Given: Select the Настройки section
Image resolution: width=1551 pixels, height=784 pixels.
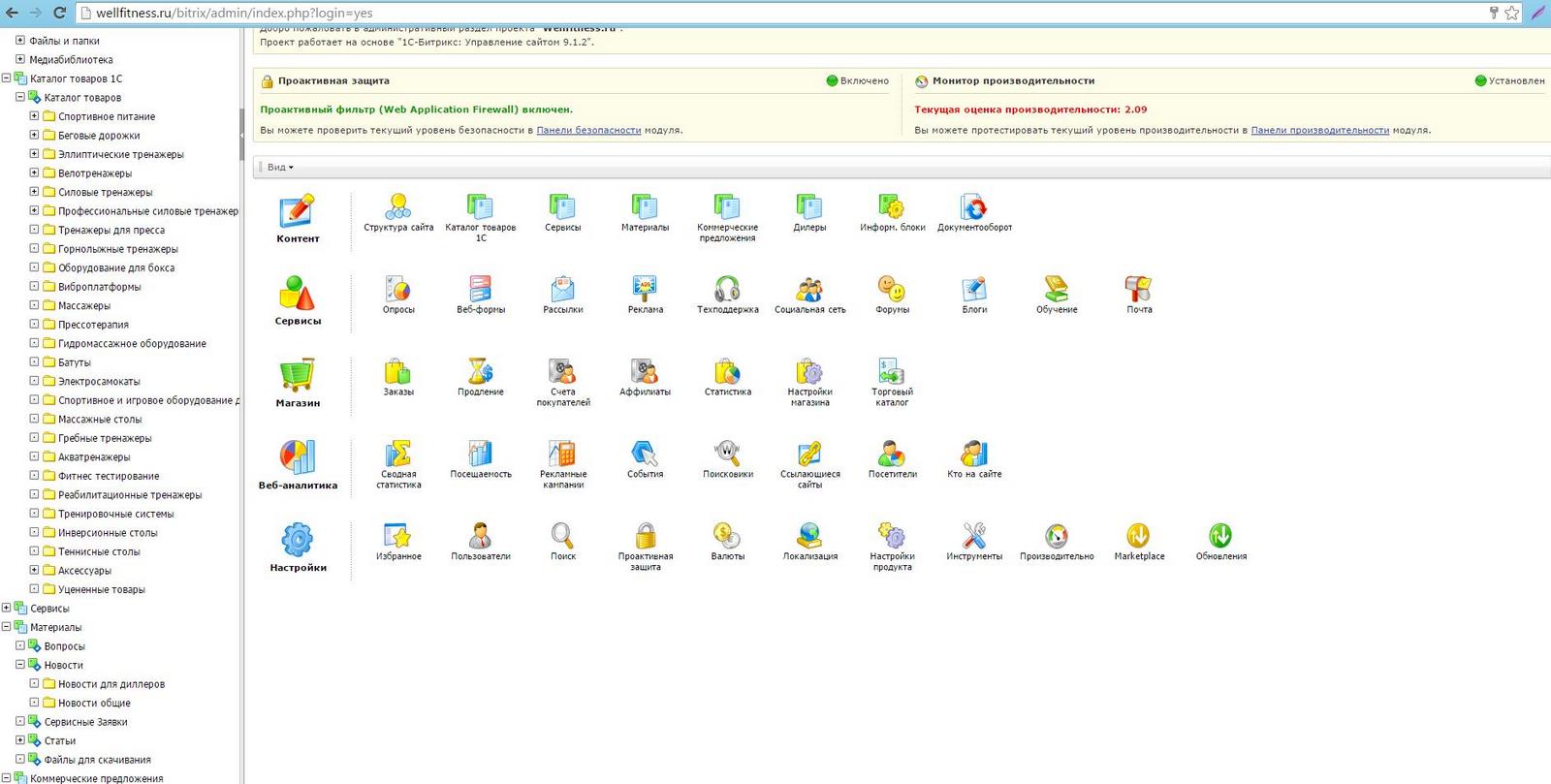Looking at the screenshot, I should (298, 548).
